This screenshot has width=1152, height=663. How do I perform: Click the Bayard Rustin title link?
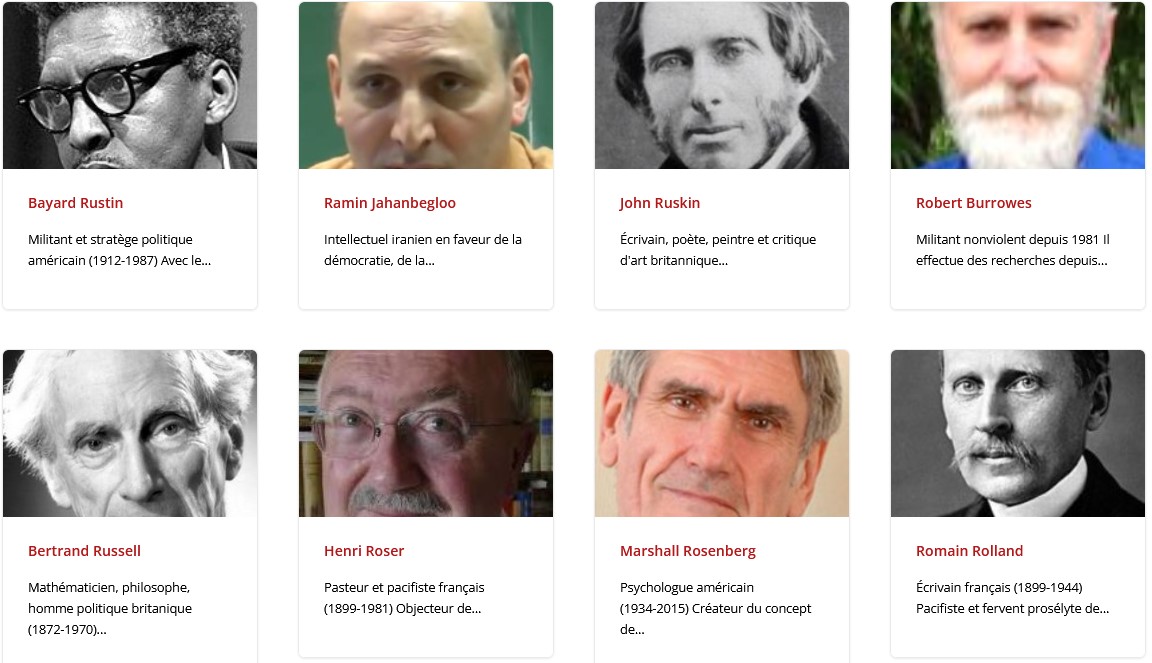tap(76, 203)
